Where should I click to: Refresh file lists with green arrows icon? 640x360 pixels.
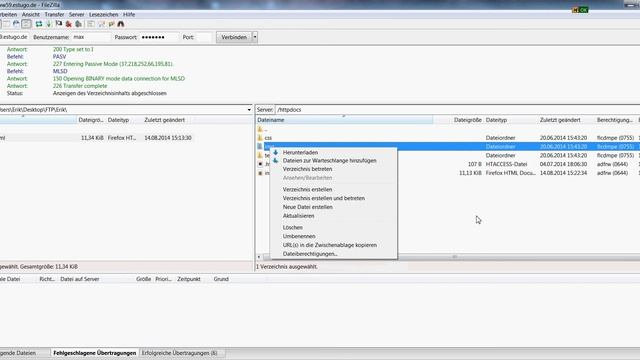click(x=39, y=24)
